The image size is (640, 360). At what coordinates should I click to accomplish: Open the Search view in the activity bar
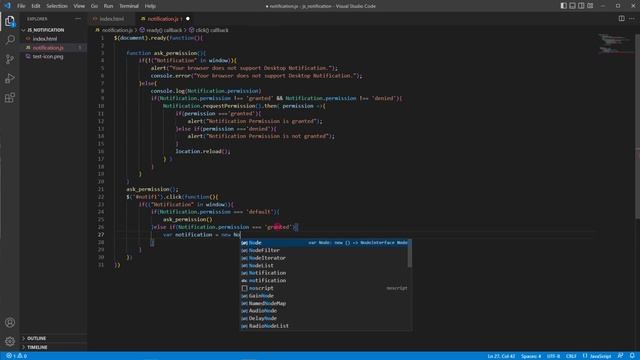pyautogui.click(x=10, y=40)
